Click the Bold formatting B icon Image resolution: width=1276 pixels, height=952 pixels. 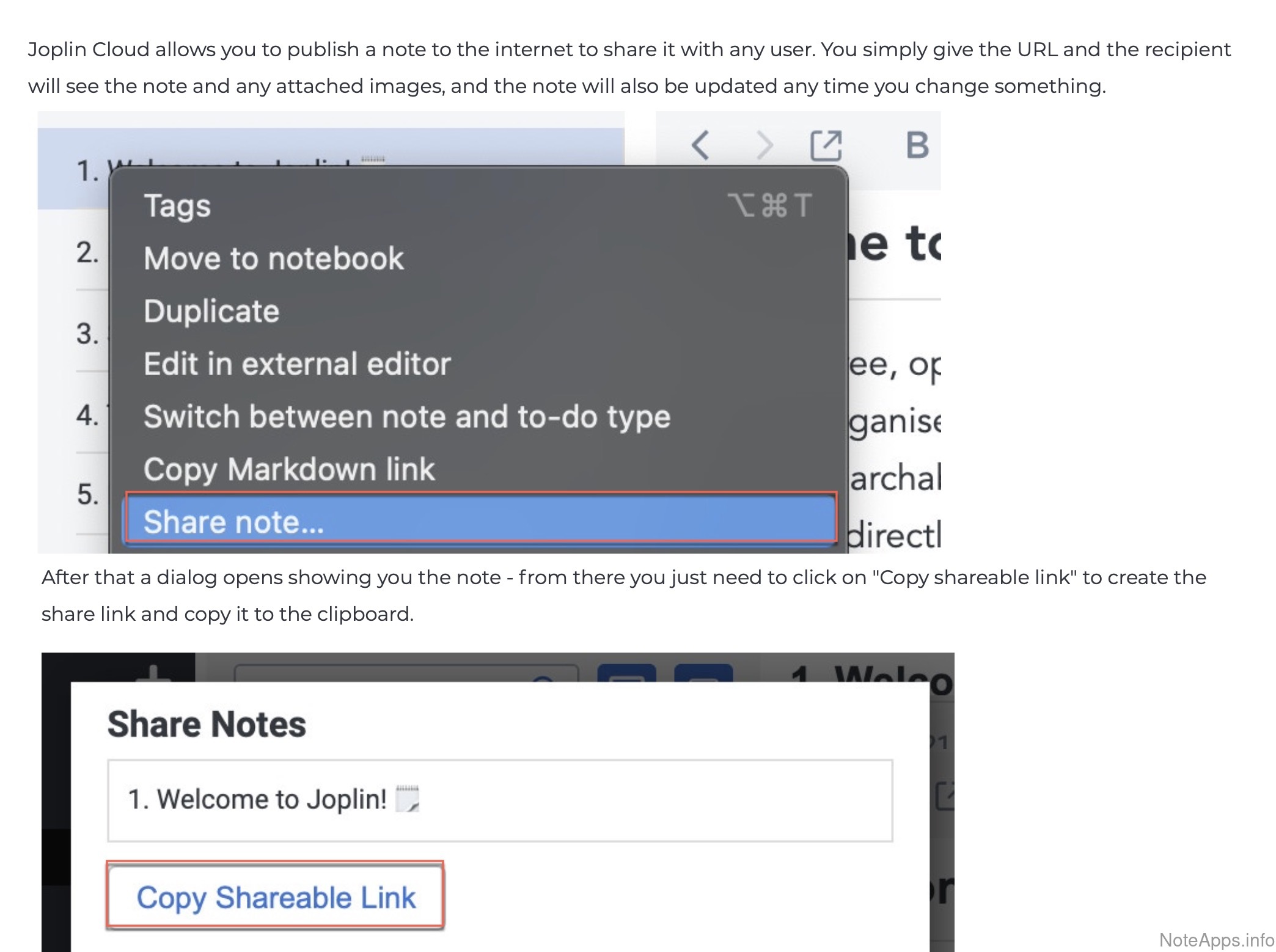917,145
